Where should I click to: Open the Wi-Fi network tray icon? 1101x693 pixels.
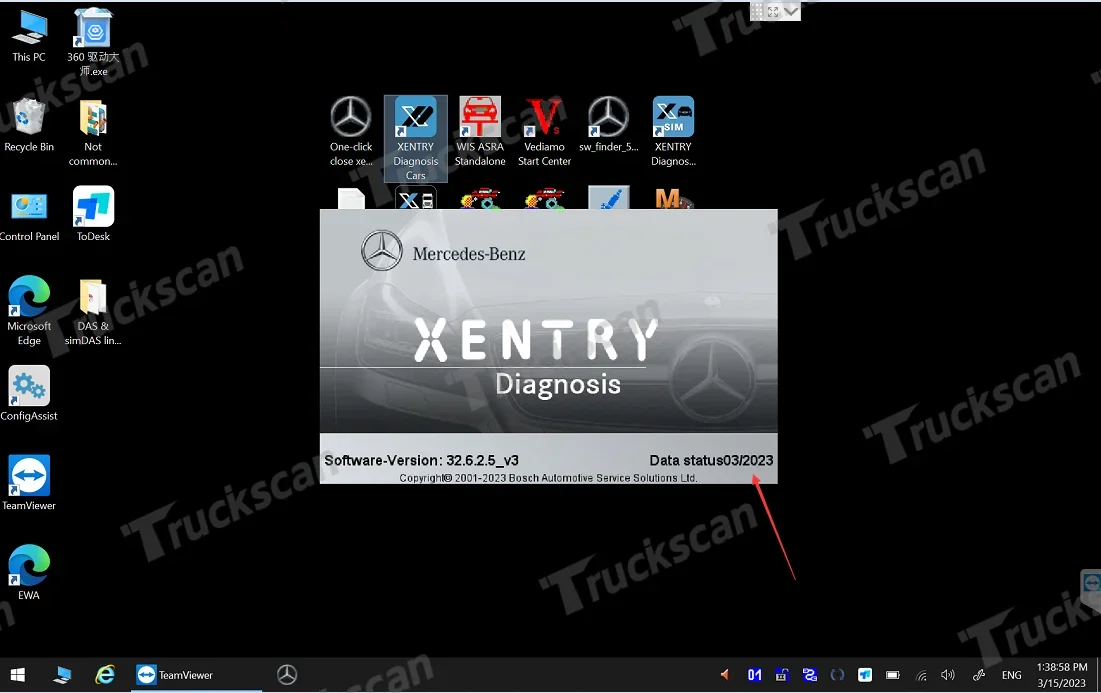coord(921,675)
